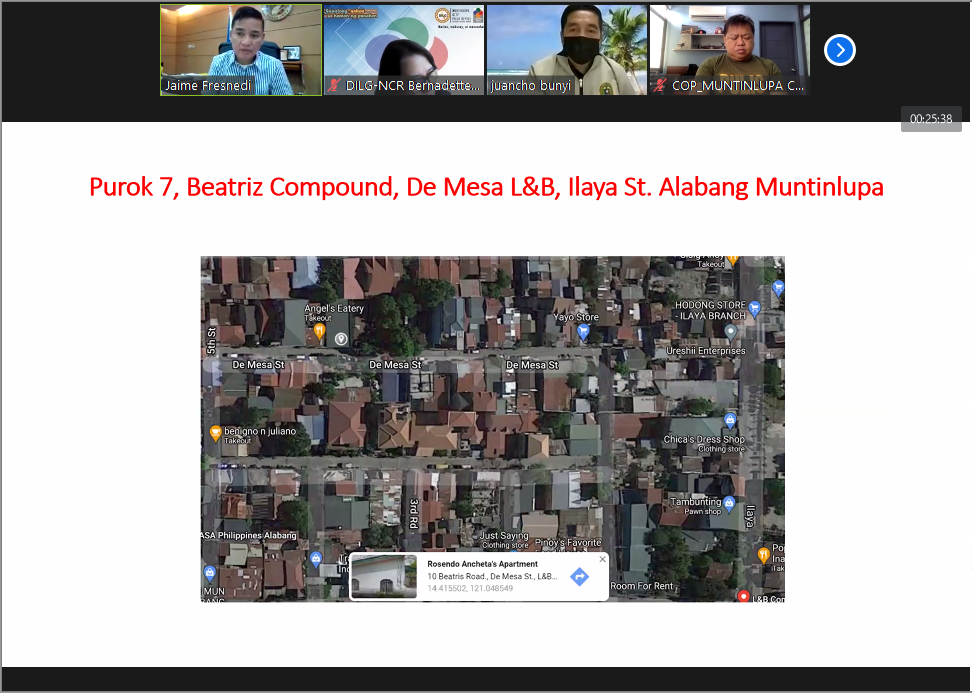The height and width of the screenshot is (693, 972).
Task: Click 10 Beatris Road address text
Action: 492,576
